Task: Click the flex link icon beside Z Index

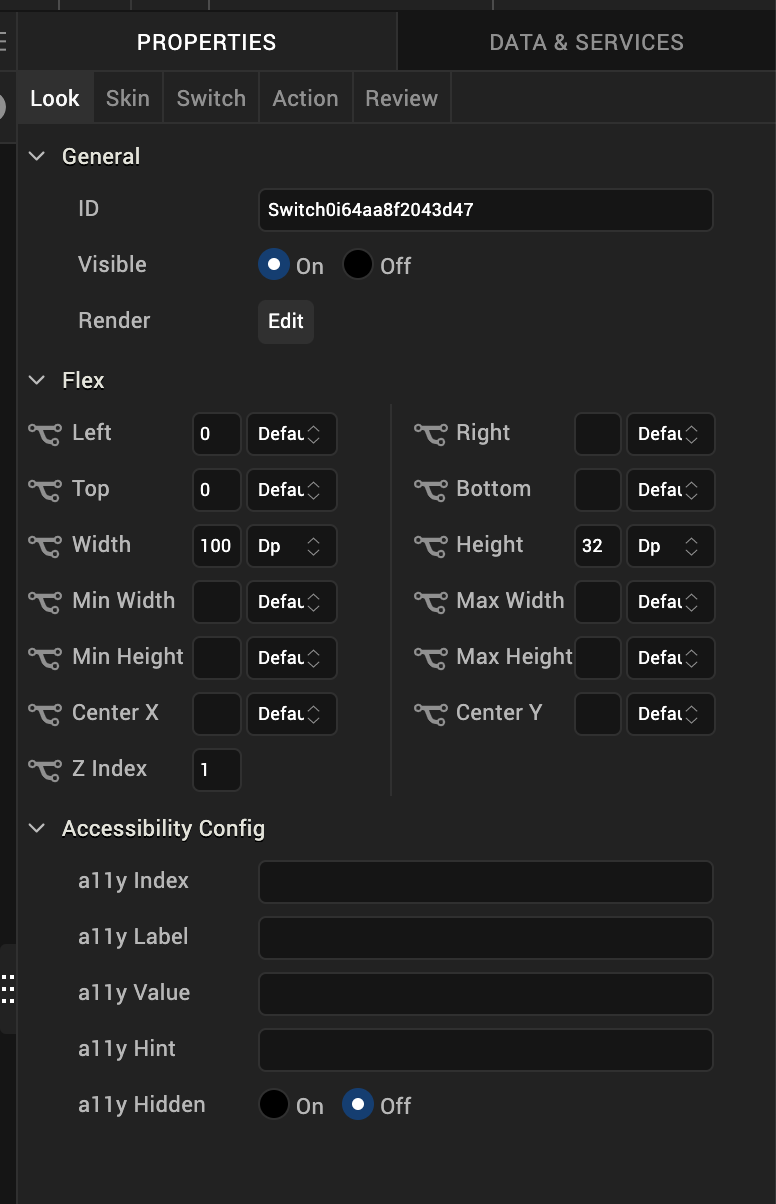Action: click(45, 770)
